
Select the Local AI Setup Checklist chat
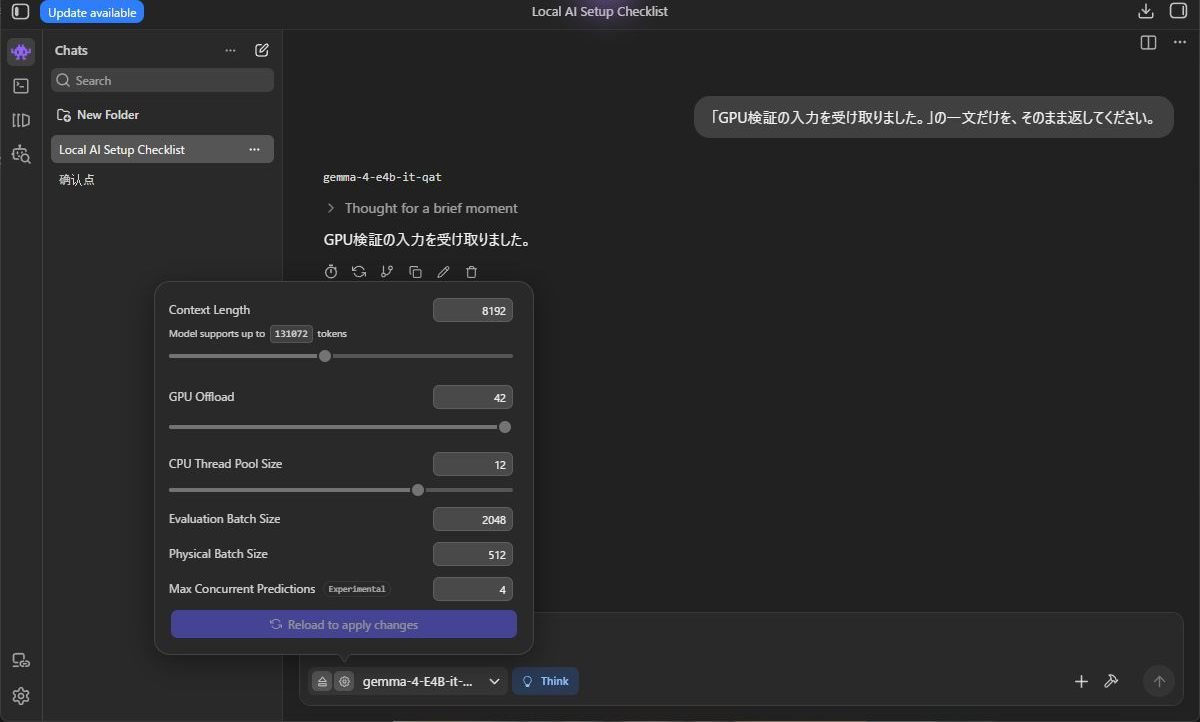pos(162,149)
